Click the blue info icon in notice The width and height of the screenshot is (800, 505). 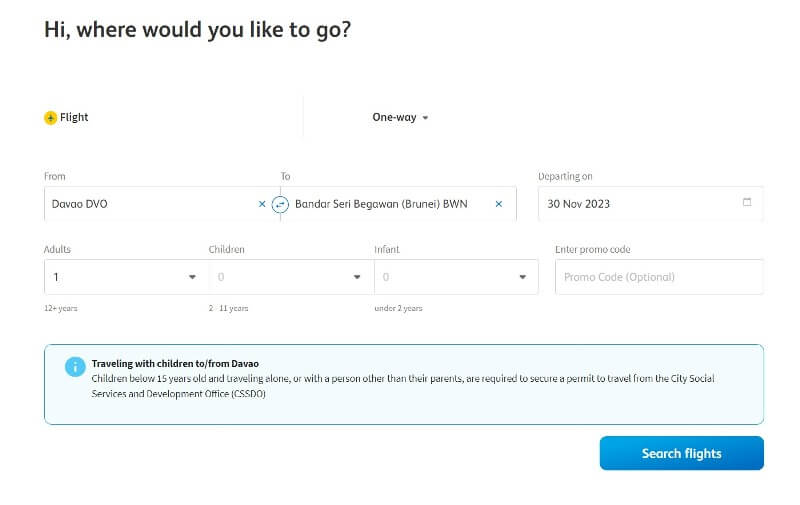[x=75, y=366]
